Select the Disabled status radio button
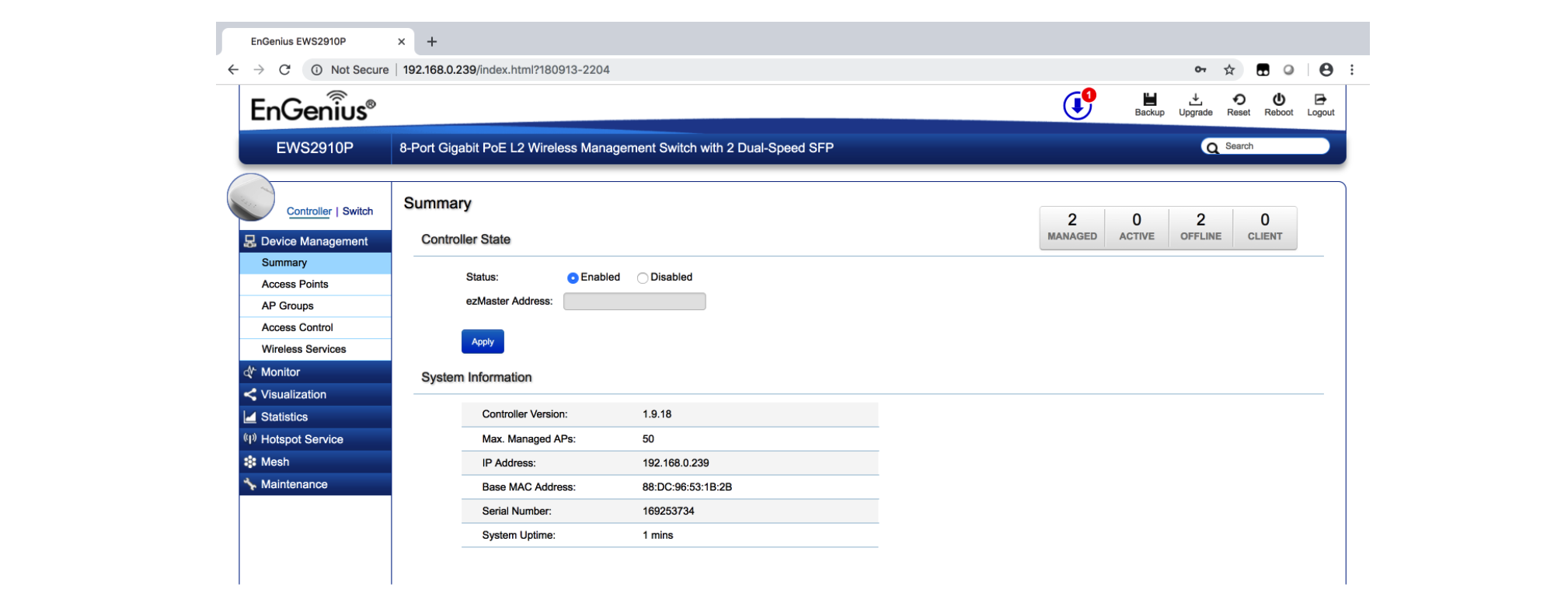Image resolution: width=1568 pixels, height=611 pixels. [x=643, y=278]
